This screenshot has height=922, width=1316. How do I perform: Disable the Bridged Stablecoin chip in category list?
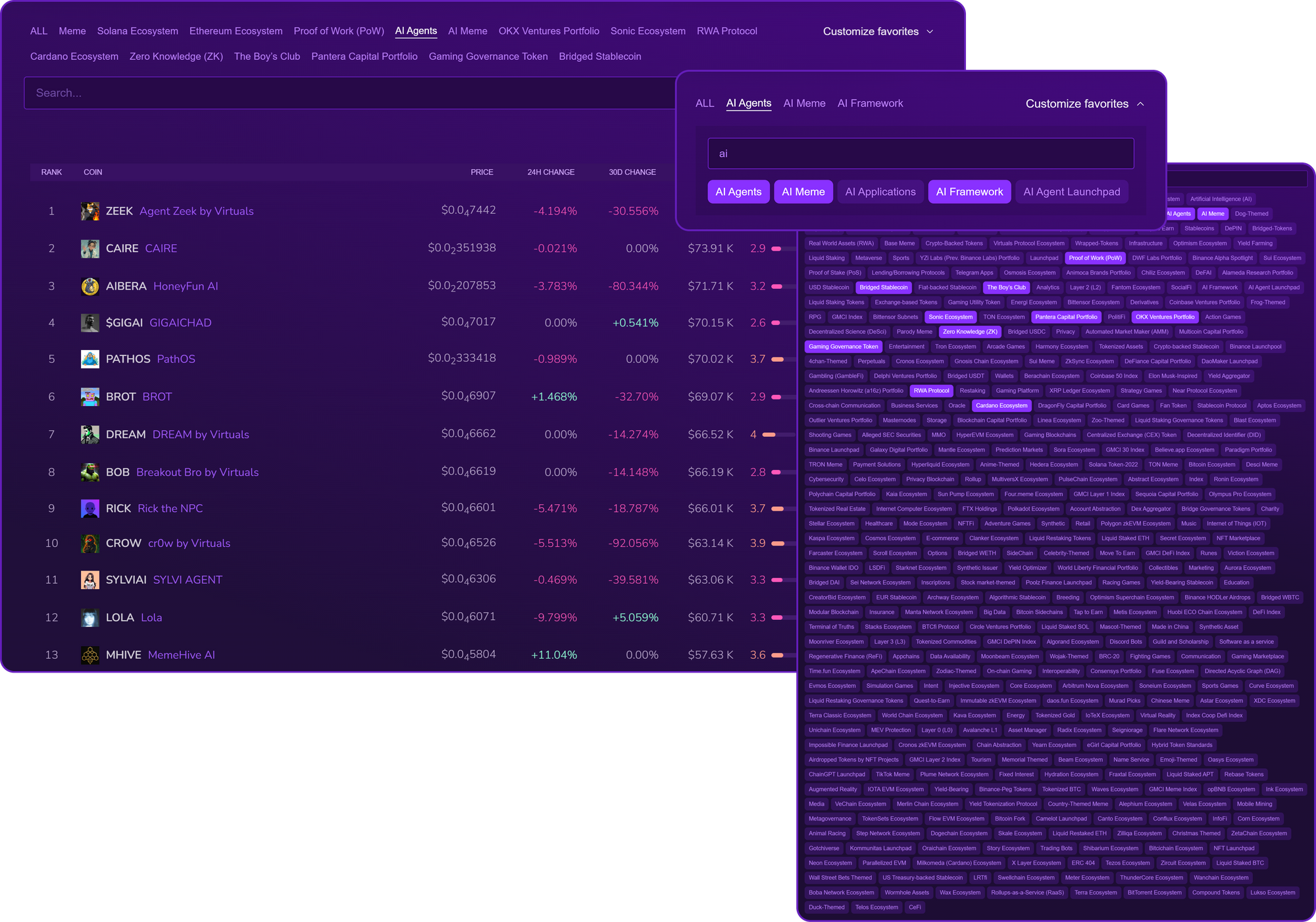tap(883, 288)
